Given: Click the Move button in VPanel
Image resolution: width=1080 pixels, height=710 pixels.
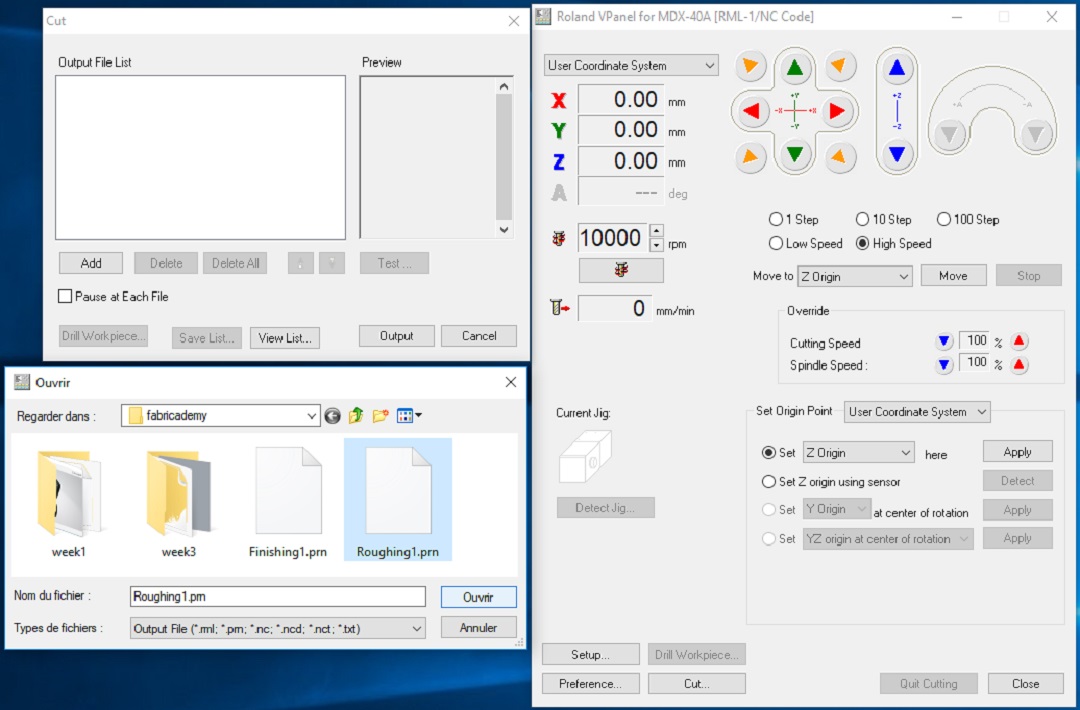Looking at the screenshot, I should 953,275.
